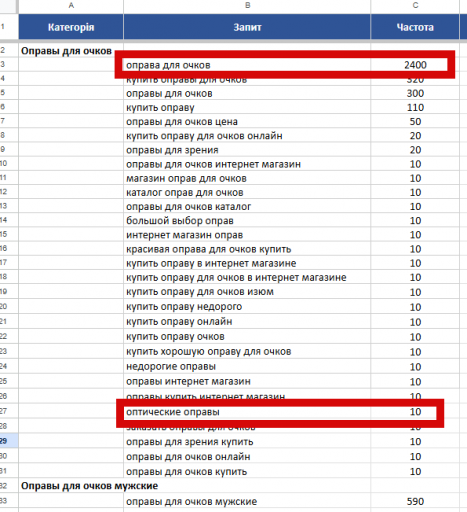Select cell 'оправы для зрения купить'
467x512 pixels.
click(247, 442)
